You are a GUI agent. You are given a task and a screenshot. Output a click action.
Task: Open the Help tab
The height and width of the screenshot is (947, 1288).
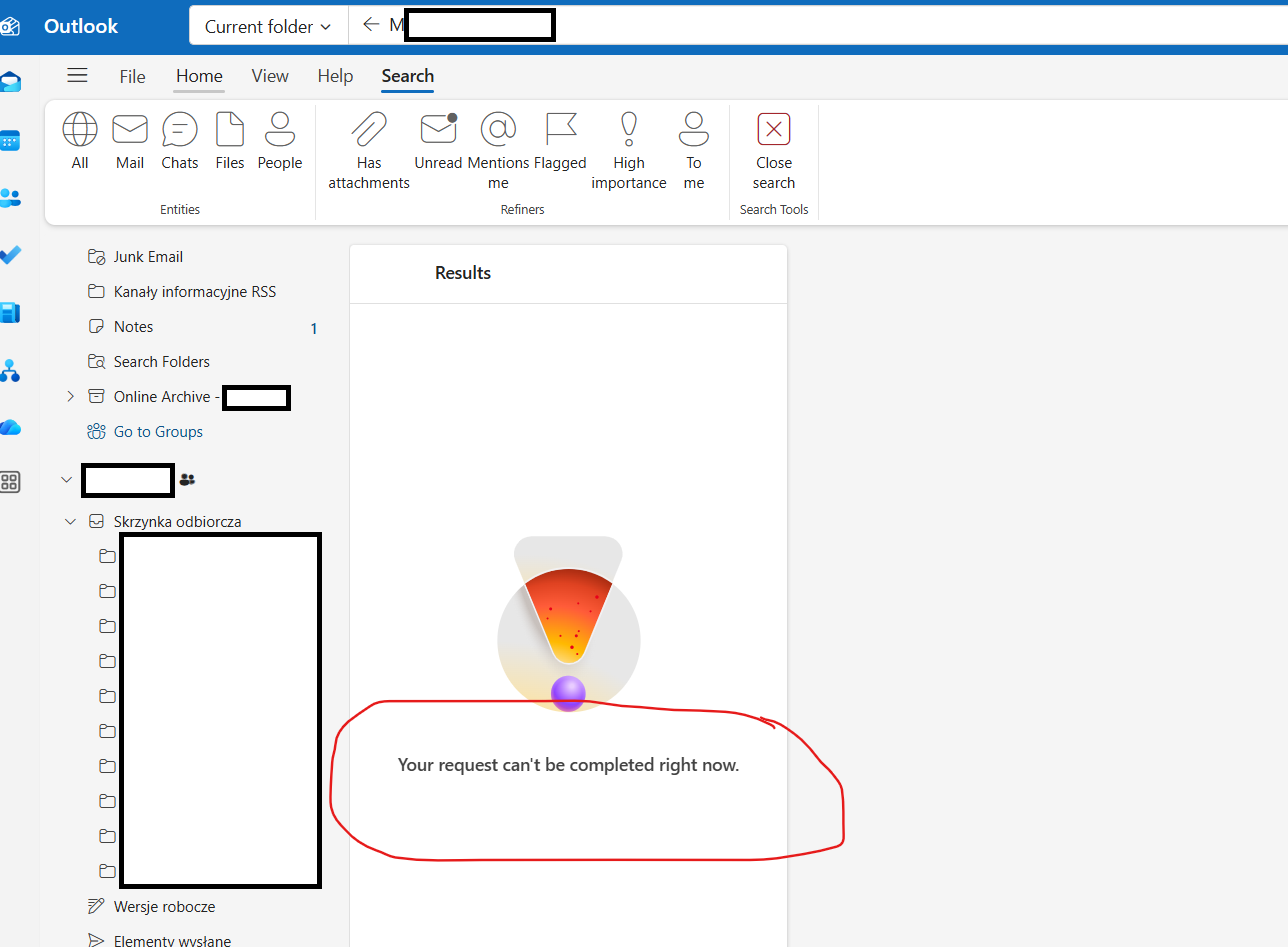tap(335, 76)
